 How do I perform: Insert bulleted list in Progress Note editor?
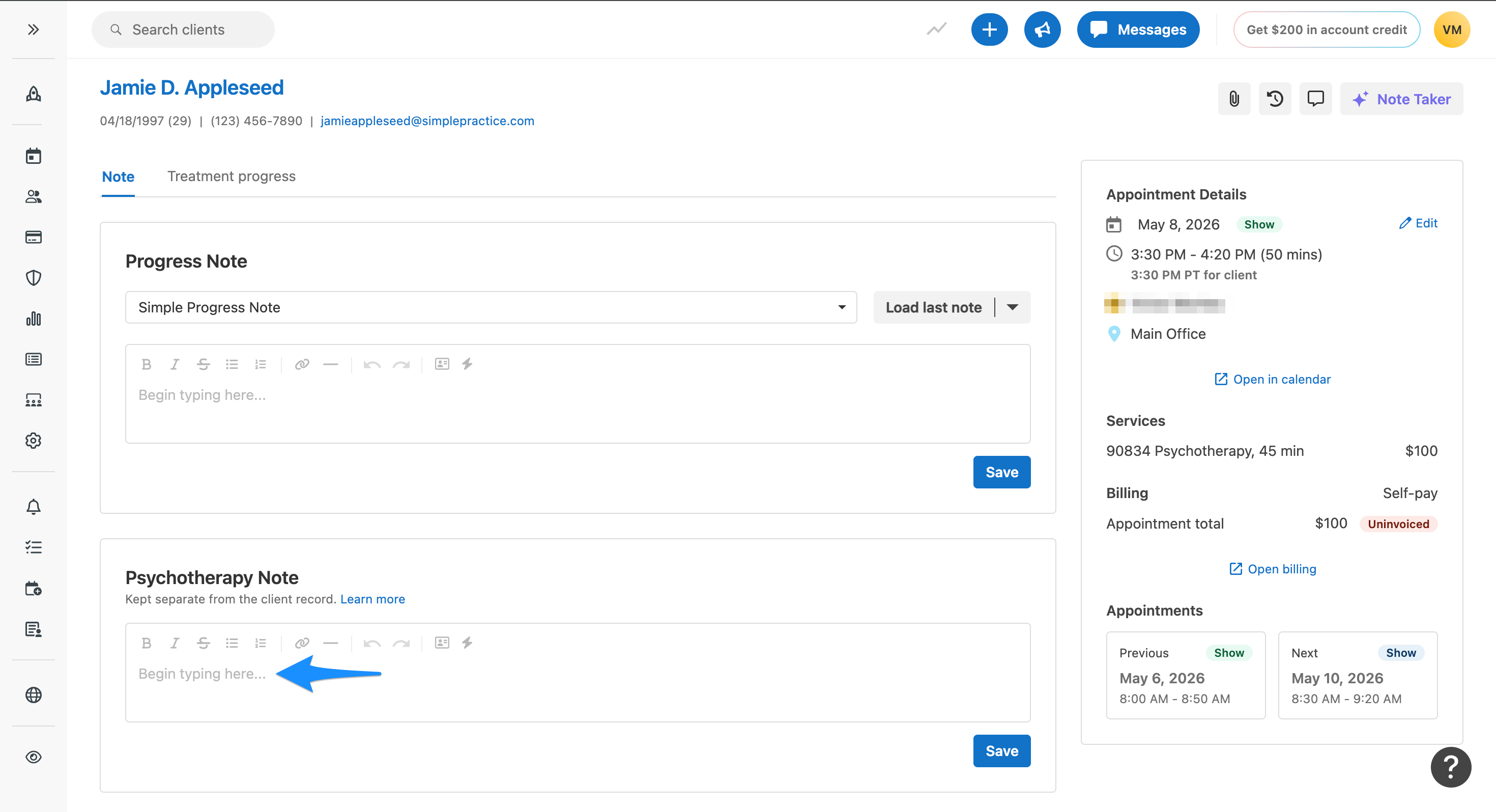232,364
